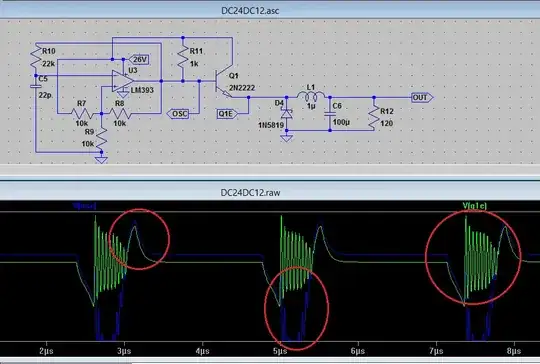Click the 1N5819 diode model text
This screenshot has height=364, width=540.
pyautogui.click(x=271, y=125)
